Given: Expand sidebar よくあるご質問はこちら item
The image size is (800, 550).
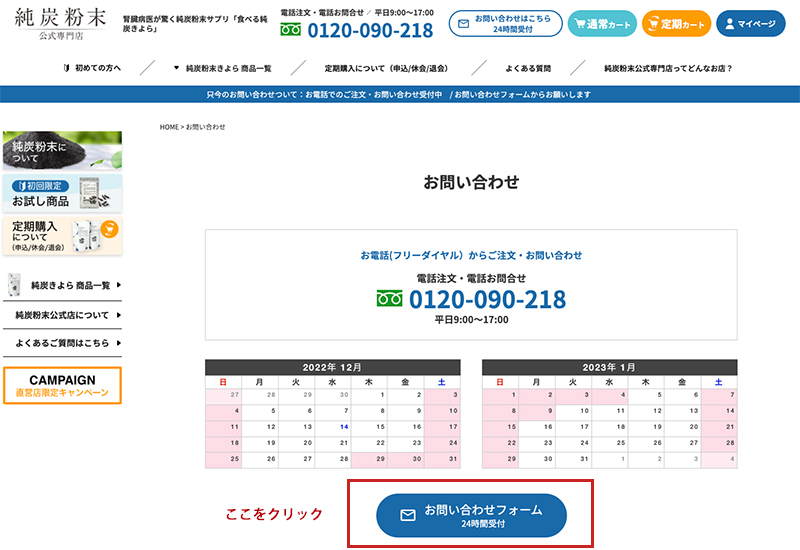Looking at the screenshot, I should [x=118, y=342].
